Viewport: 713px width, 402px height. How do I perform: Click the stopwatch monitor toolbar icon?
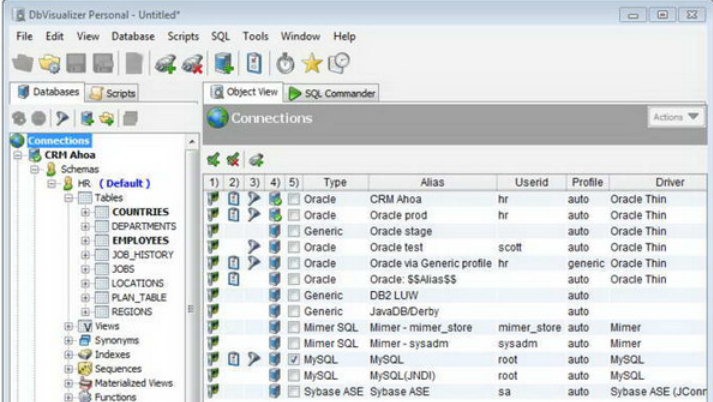tap(285, 63)
